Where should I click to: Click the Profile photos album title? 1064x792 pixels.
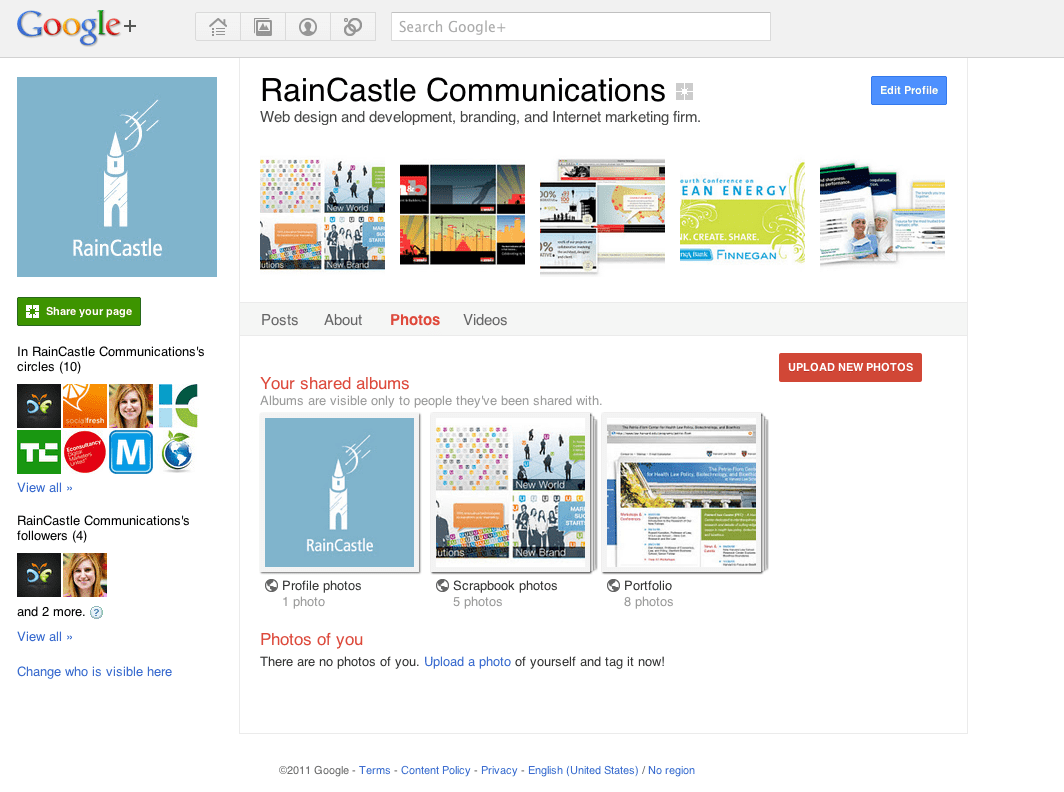pos(322,586)
